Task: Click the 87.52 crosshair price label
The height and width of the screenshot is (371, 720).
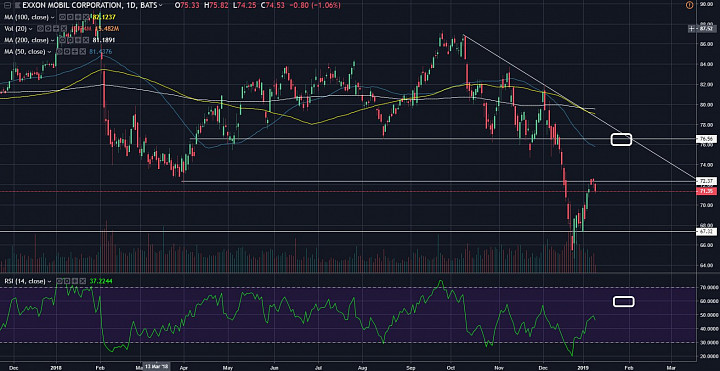Action: (706, 28)
